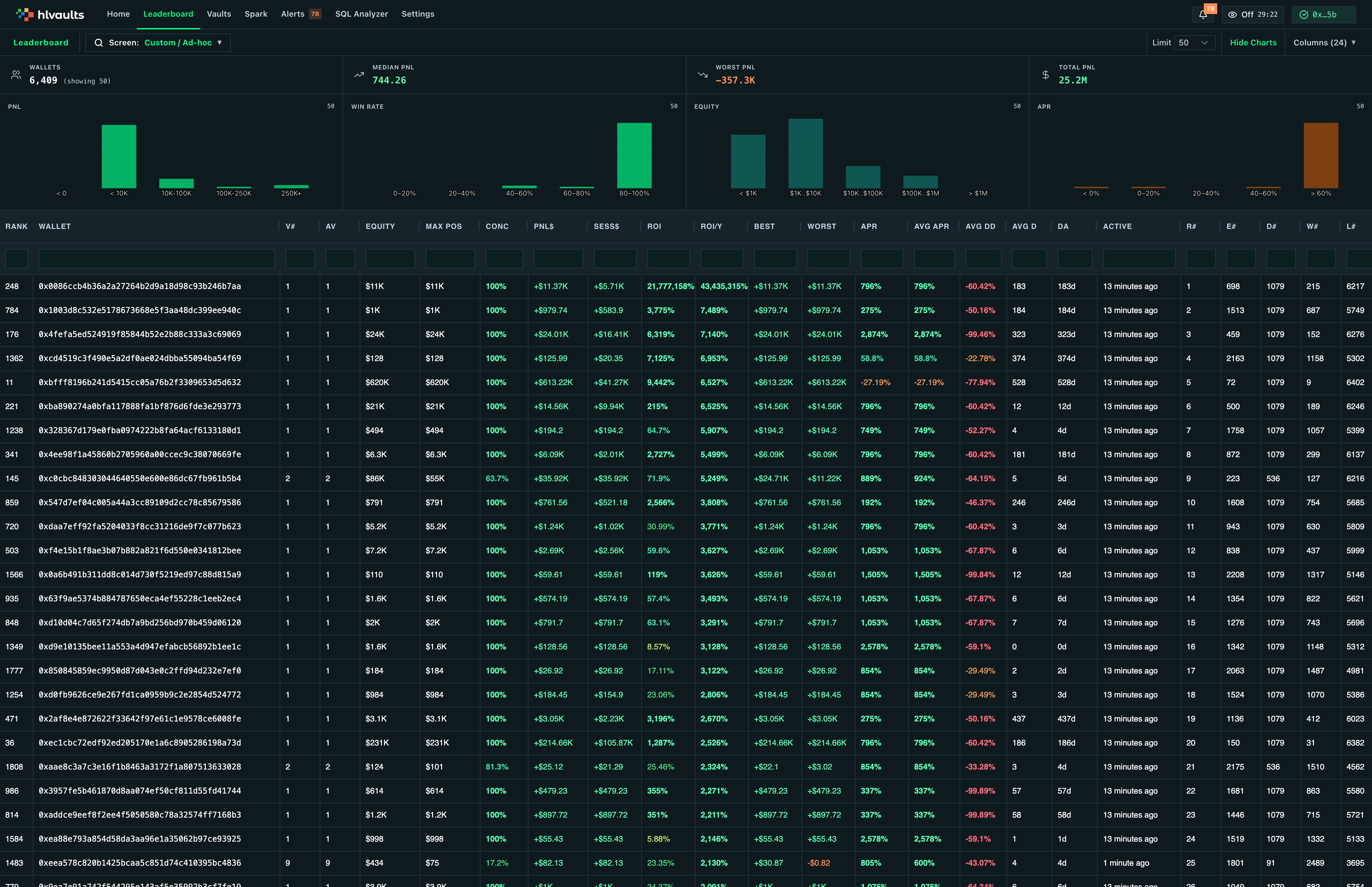Sort by the ROI/Y column header
Viewport: 1372px width, 887px height.
click(711, 226)
